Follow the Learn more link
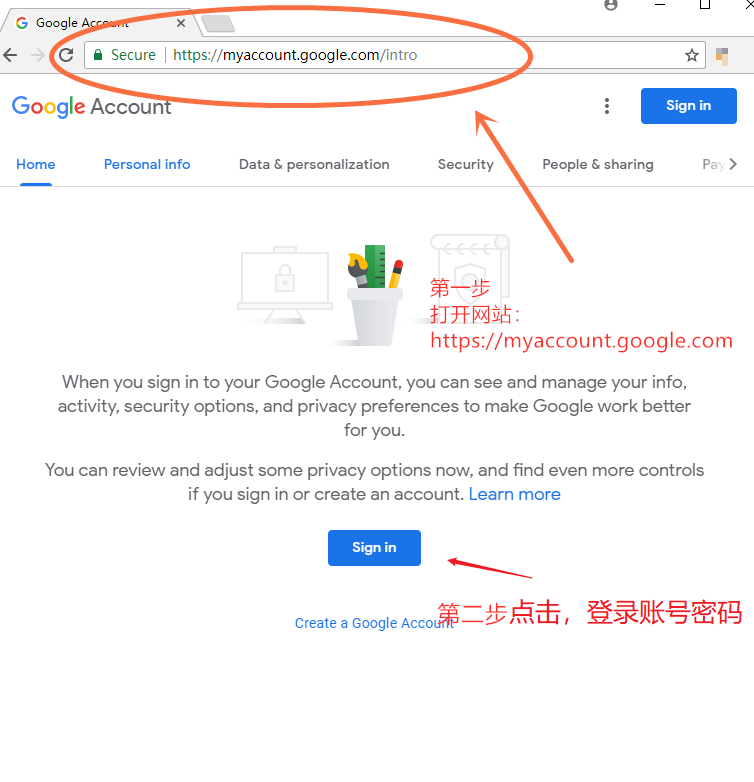Screen dimensions: 754x782 [x=515, y=494]
